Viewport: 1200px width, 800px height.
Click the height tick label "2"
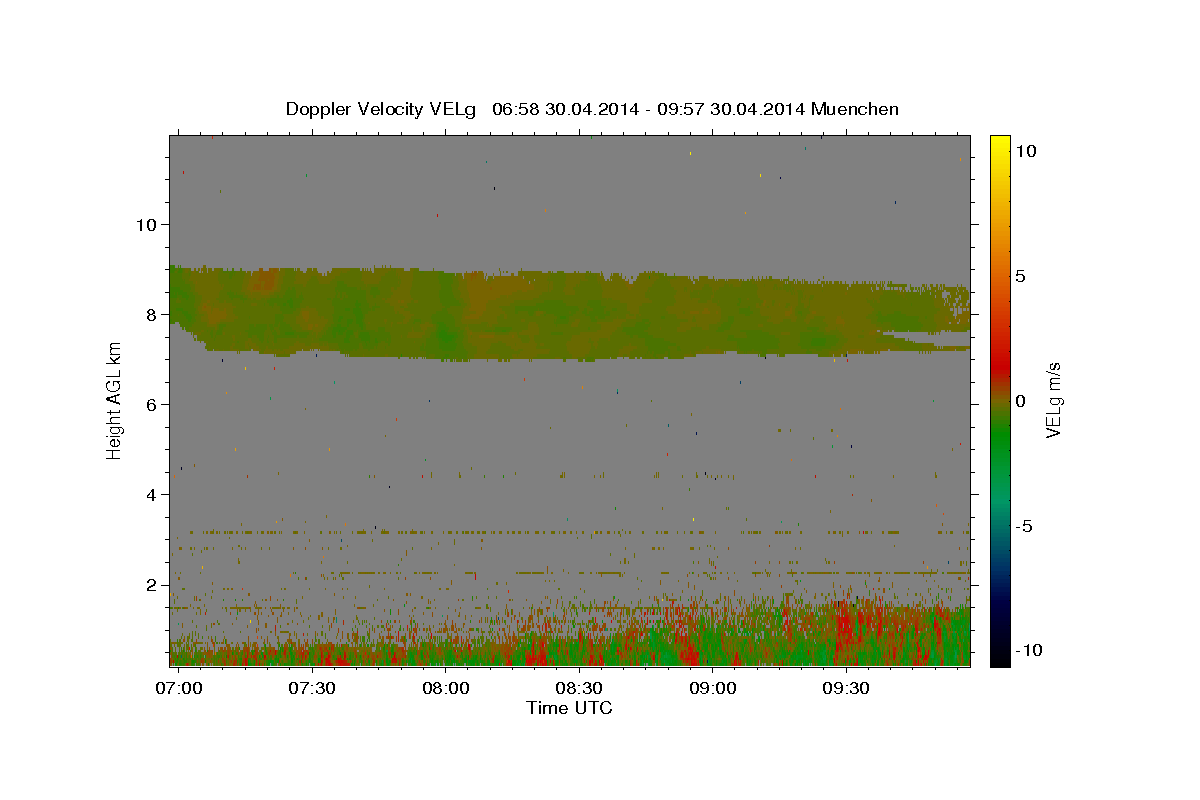(x=151, y=584)
